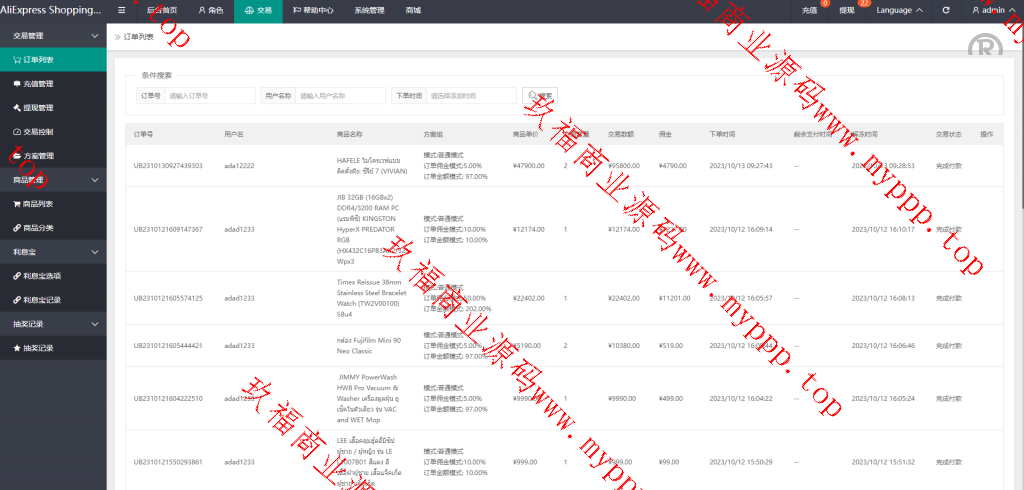
Task: Click the gavel icon beside 提现管理
Action: [17, 107]
